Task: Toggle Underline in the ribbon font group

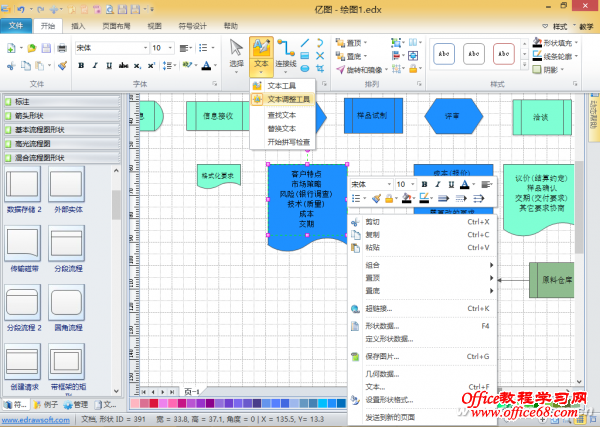Action: pos(109,66)
